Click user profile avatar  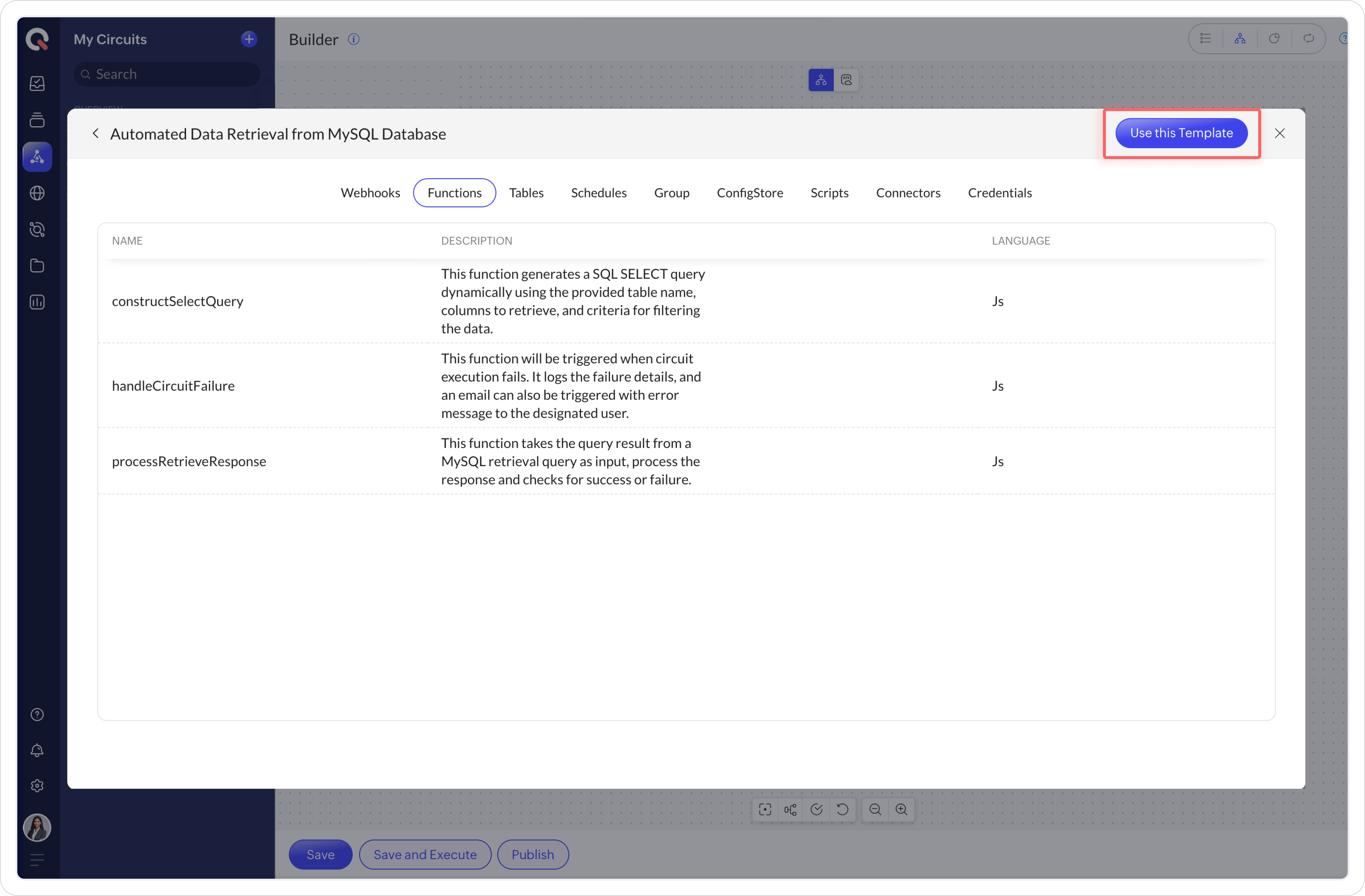click(37, 828)
